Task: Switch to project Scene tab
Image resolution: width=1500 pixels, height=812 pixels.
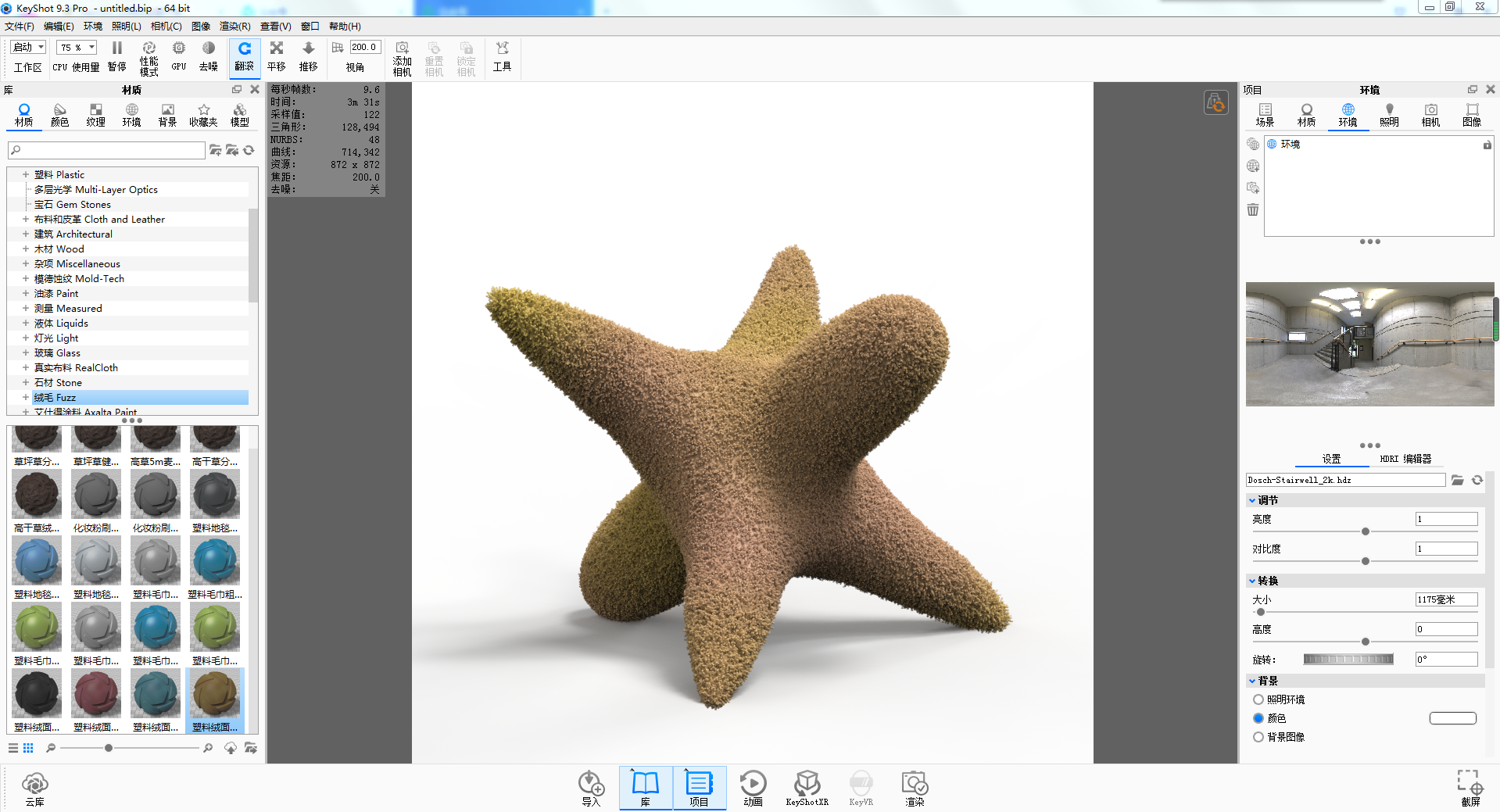Action: (1265, 115)
